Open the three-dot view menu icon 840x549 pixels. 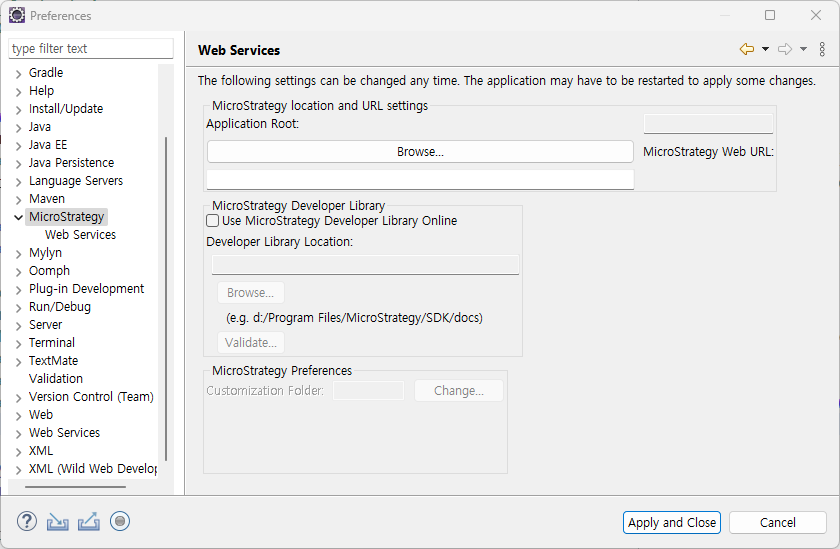click(x=822, y=49)
